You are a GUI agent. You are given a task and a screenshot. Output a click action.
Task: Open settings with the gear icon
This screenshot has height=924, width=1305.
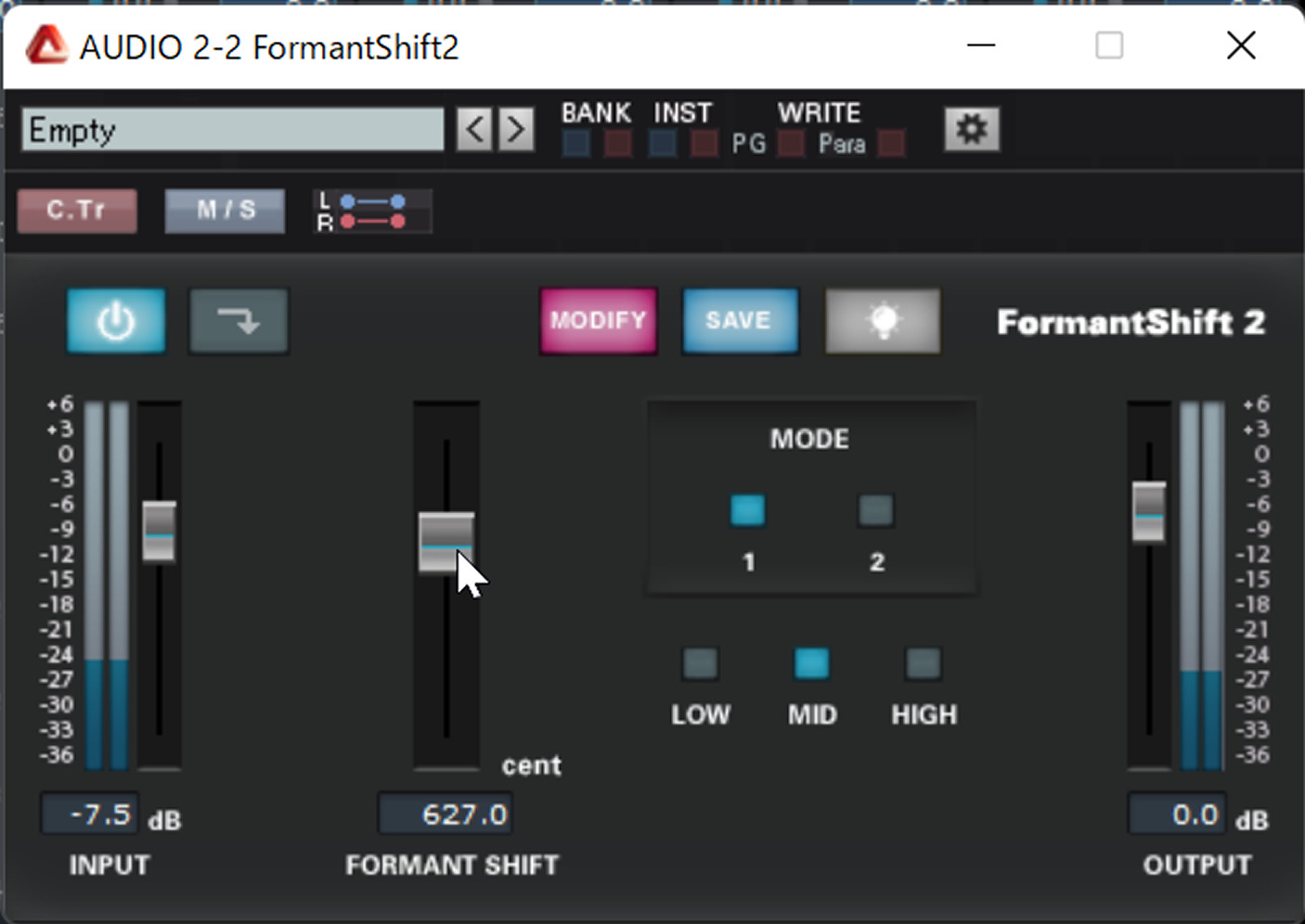972,129
